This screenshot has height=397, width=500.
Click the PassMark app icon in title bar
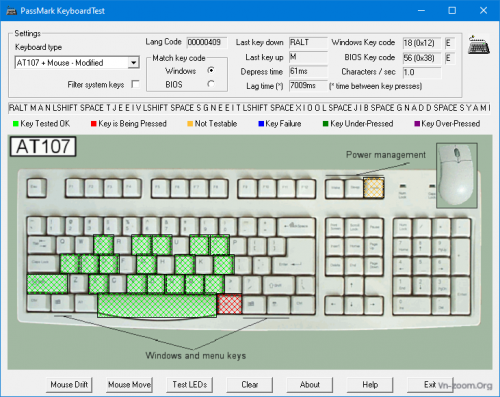point(11,11)
